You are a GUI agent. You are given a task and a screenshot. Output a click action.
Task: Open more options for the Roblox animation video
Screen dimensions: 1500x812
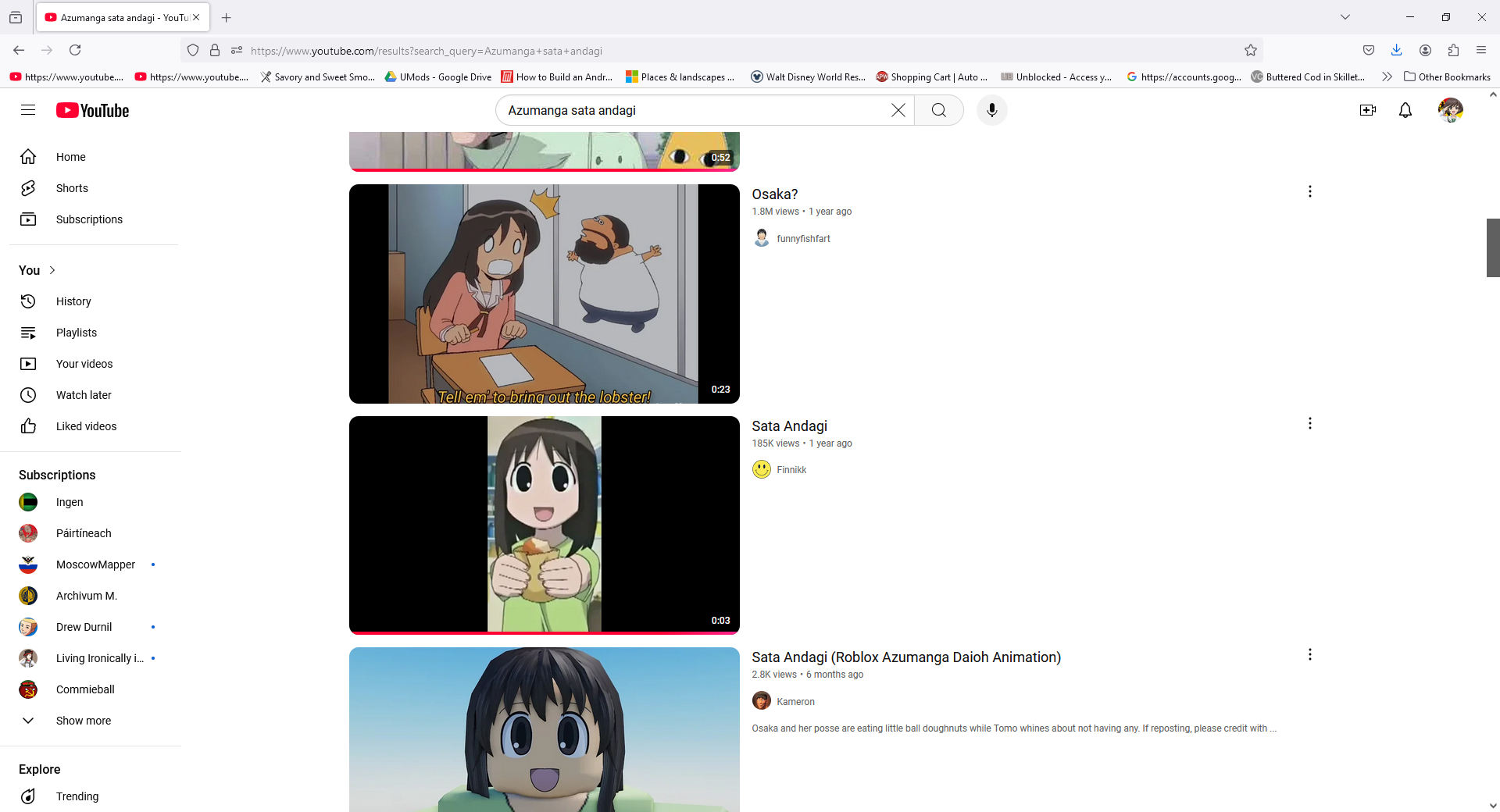pyautogui.click(x=1310, y=654)
